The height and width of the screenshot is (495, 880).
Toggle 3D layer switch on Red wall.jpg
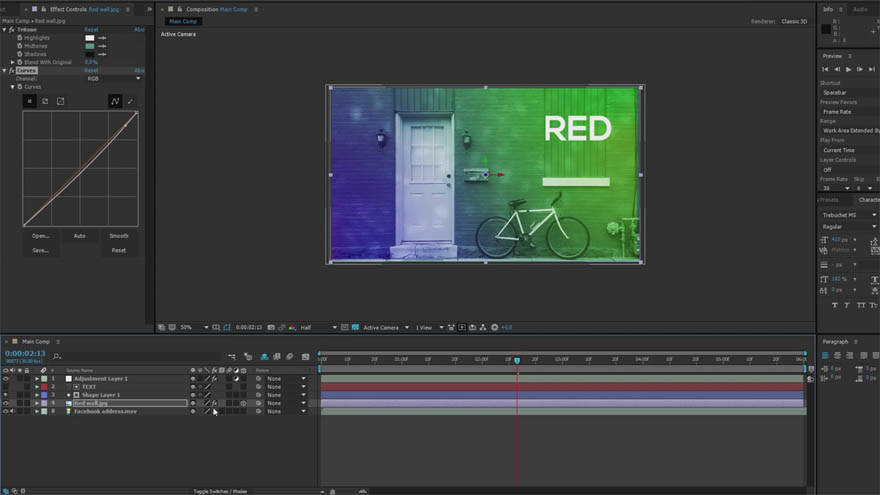click(243, 403)
